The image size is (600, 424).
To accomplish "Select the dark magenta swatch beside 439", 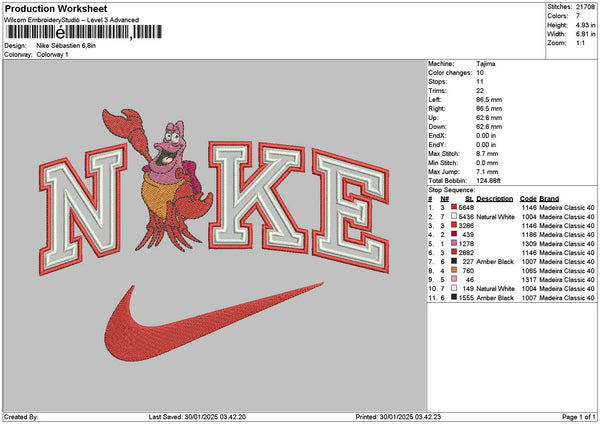I will (x=454, y=234).
